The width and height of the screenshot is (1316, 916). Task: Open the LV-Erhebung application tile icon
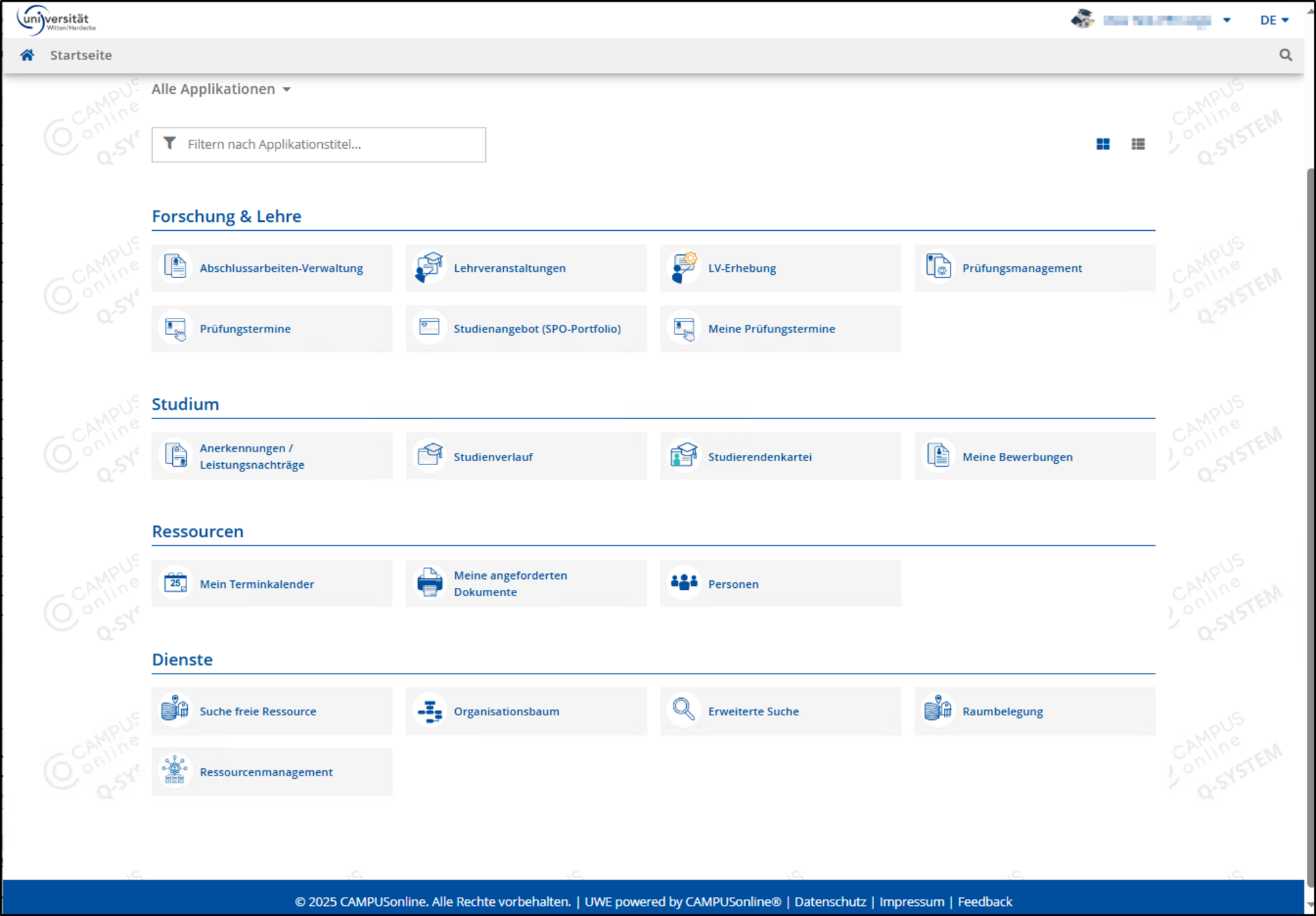[x=683, y=267]
